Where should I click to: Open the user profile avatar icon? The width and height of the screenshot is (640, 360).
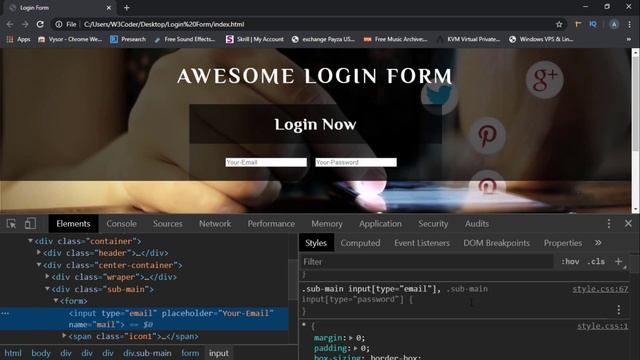click(614, 24)
